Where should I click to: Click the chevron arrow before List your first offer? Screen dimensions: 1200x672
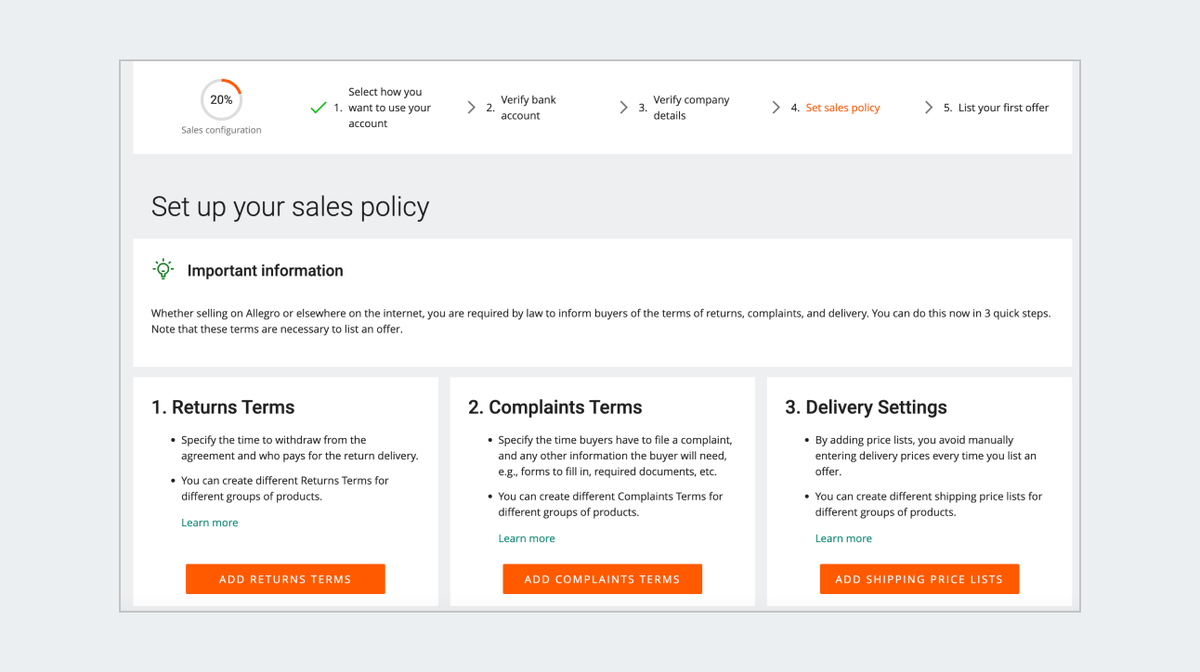929,108
